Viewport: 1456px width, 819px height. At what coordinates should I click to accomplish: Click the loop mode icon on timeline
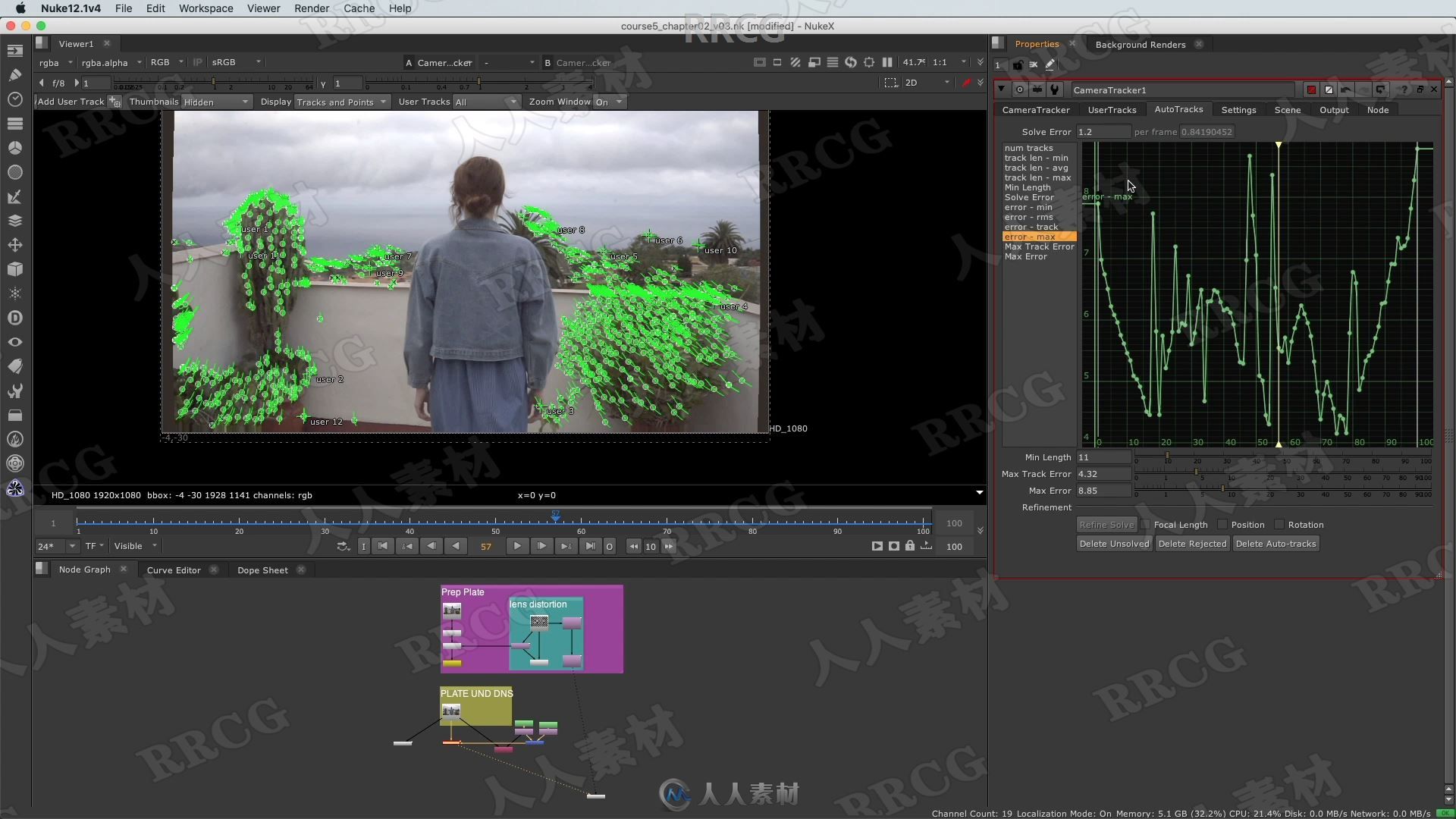pyautogui.click(x=344, y=546)
